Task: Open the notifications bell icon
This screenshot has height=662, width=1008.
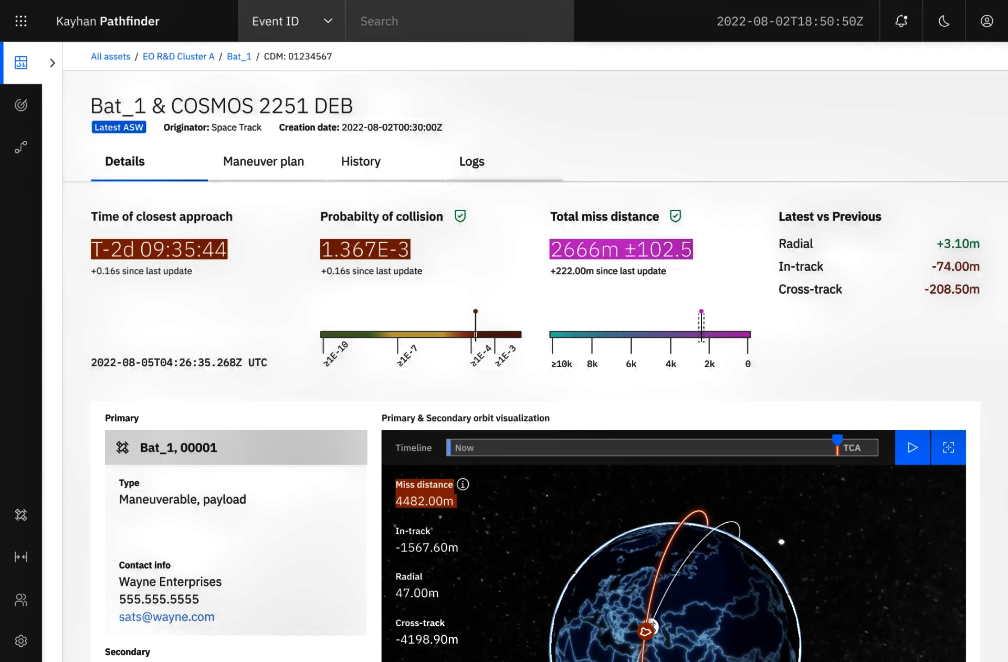Action: point(901,21)
